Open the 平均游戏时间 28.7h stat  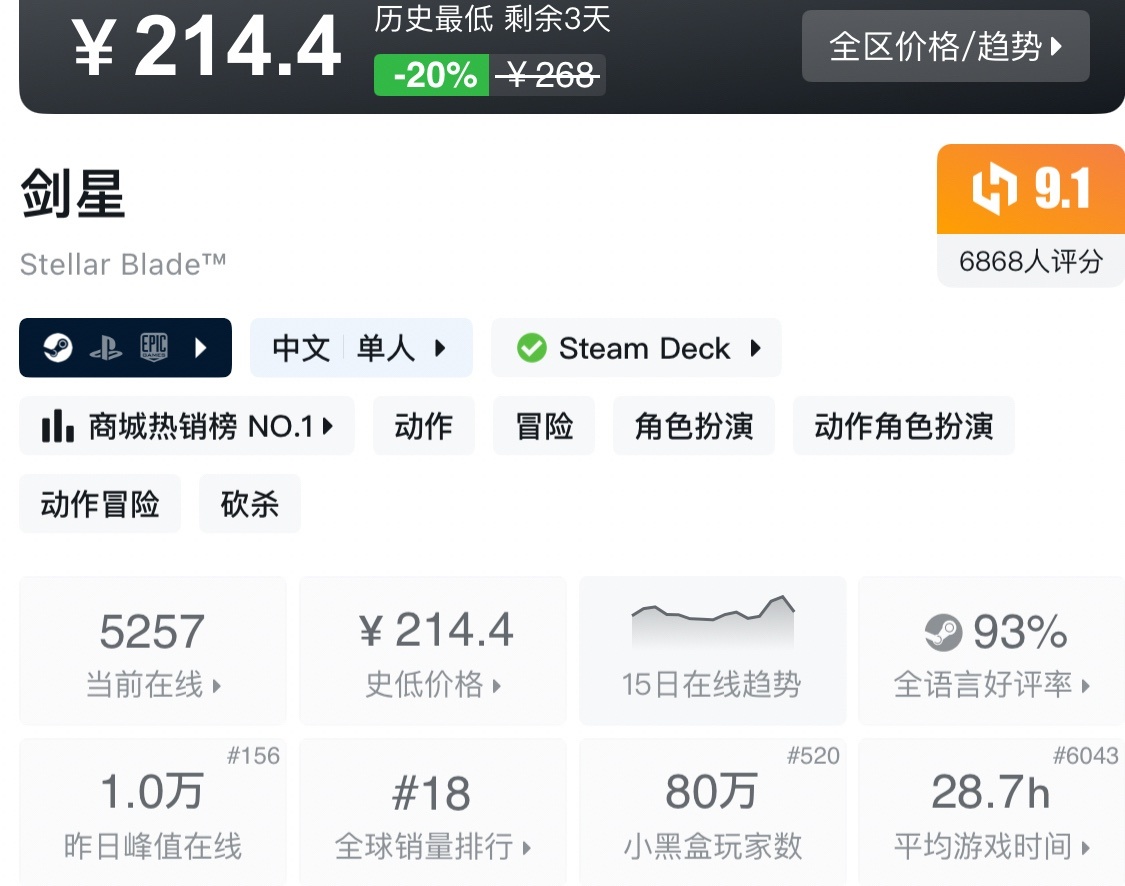(991, 812)
